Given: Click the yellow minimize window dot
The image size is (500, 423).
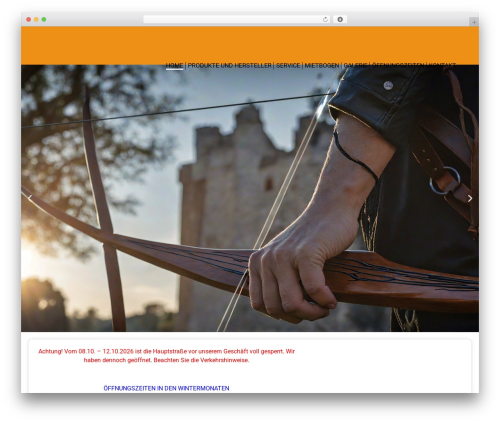Looking at the screenshot, I should point(36,19).
